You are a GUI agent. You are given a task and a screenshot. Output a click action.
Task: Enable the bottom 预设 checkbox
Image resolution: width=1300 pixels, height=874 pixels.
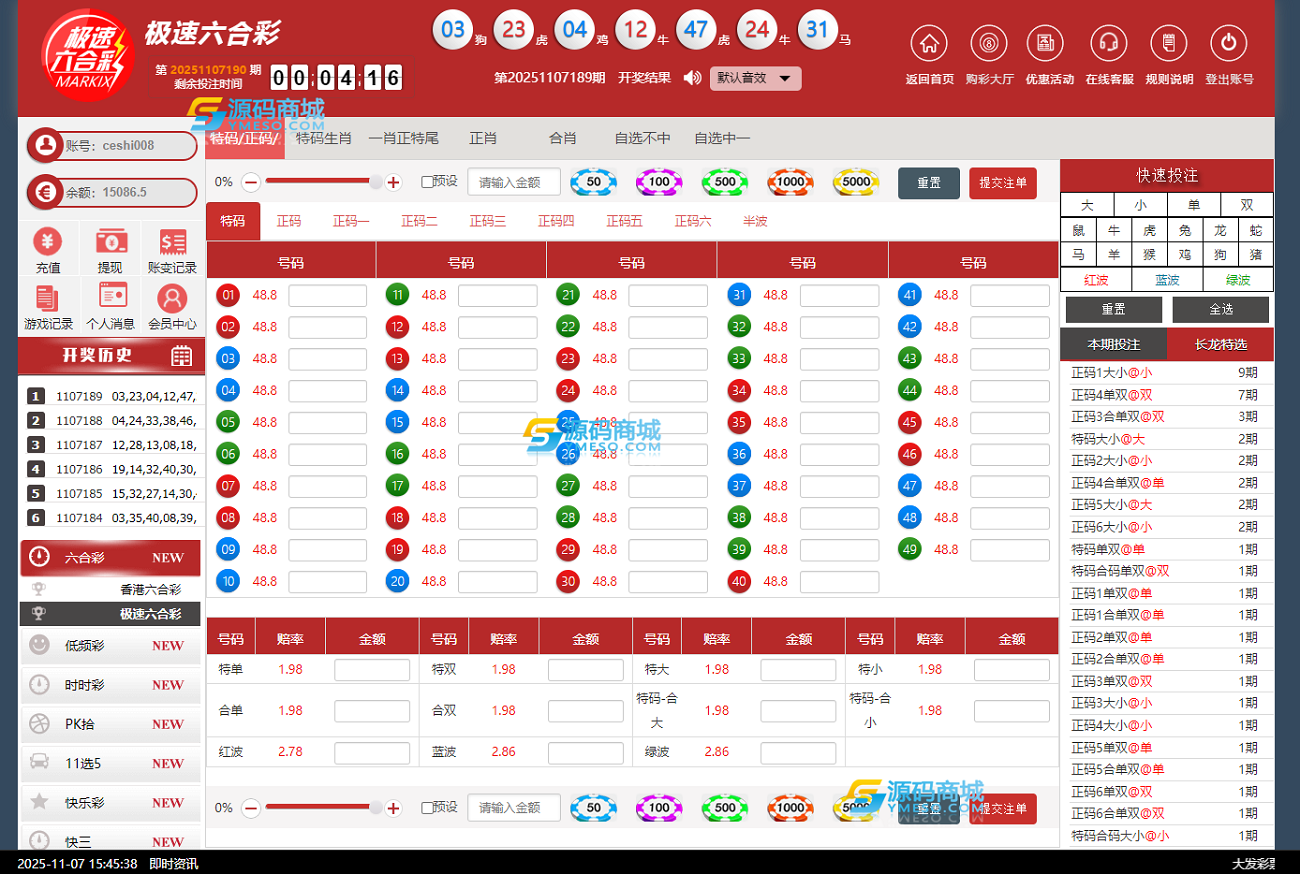[x=428, y=808]
